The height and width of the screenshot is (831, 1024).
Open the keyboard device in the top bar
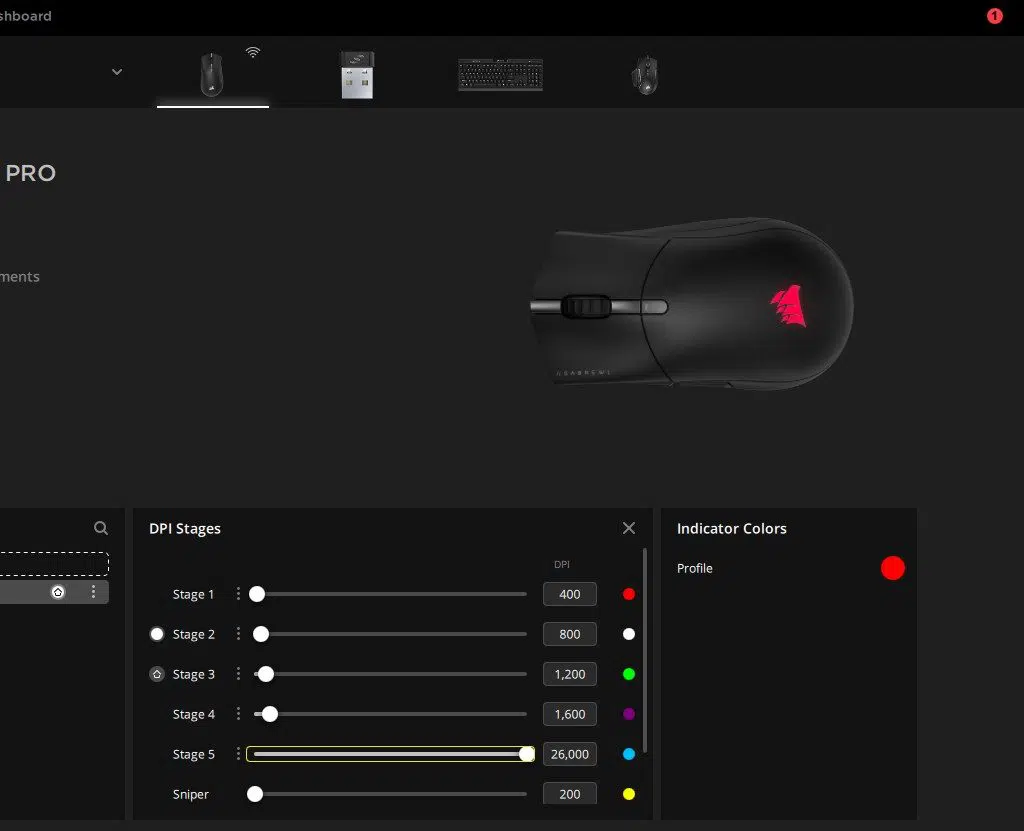tap(500, 75)
